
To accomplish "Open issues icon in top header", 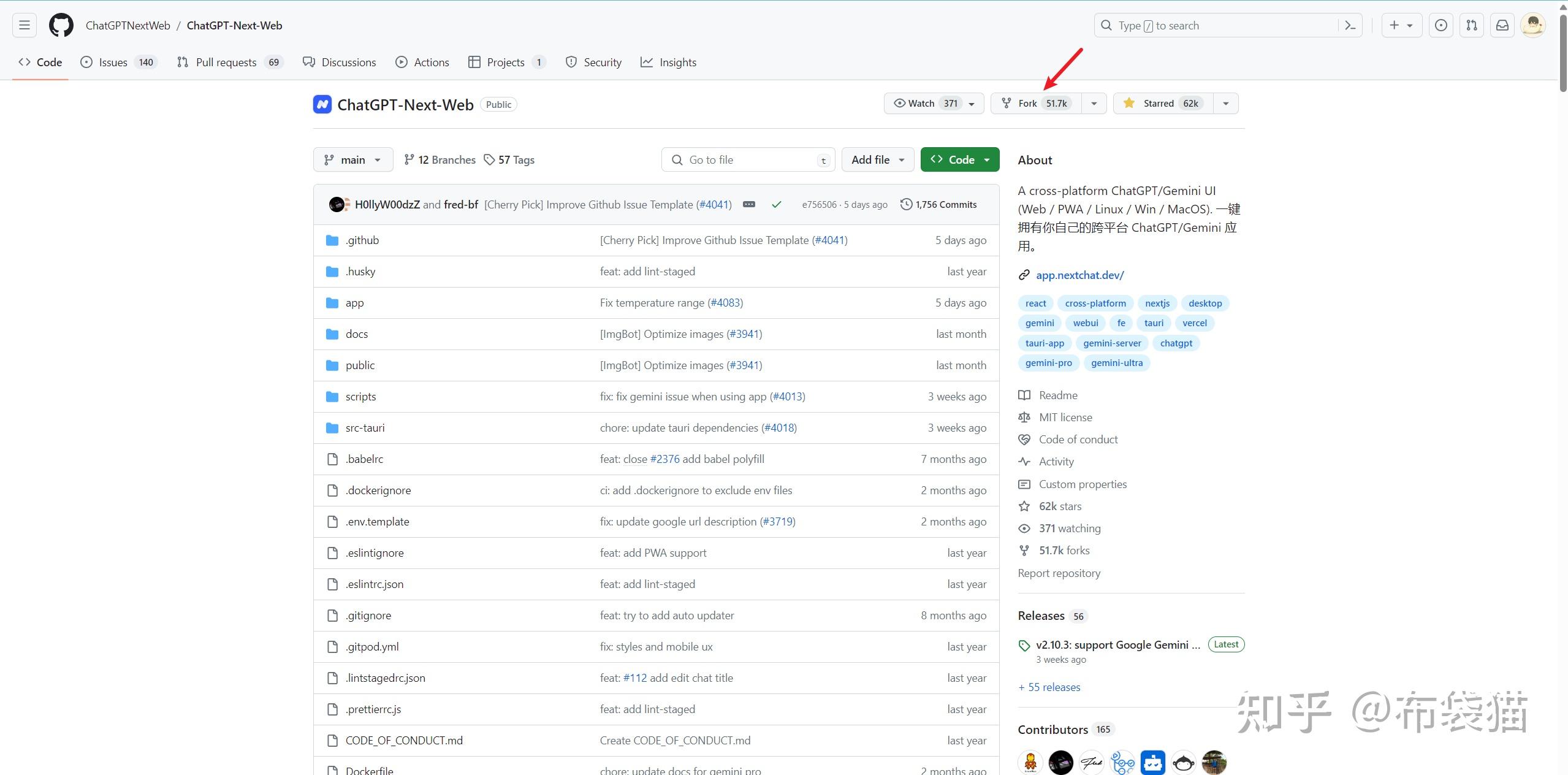I will (1441, 26).
